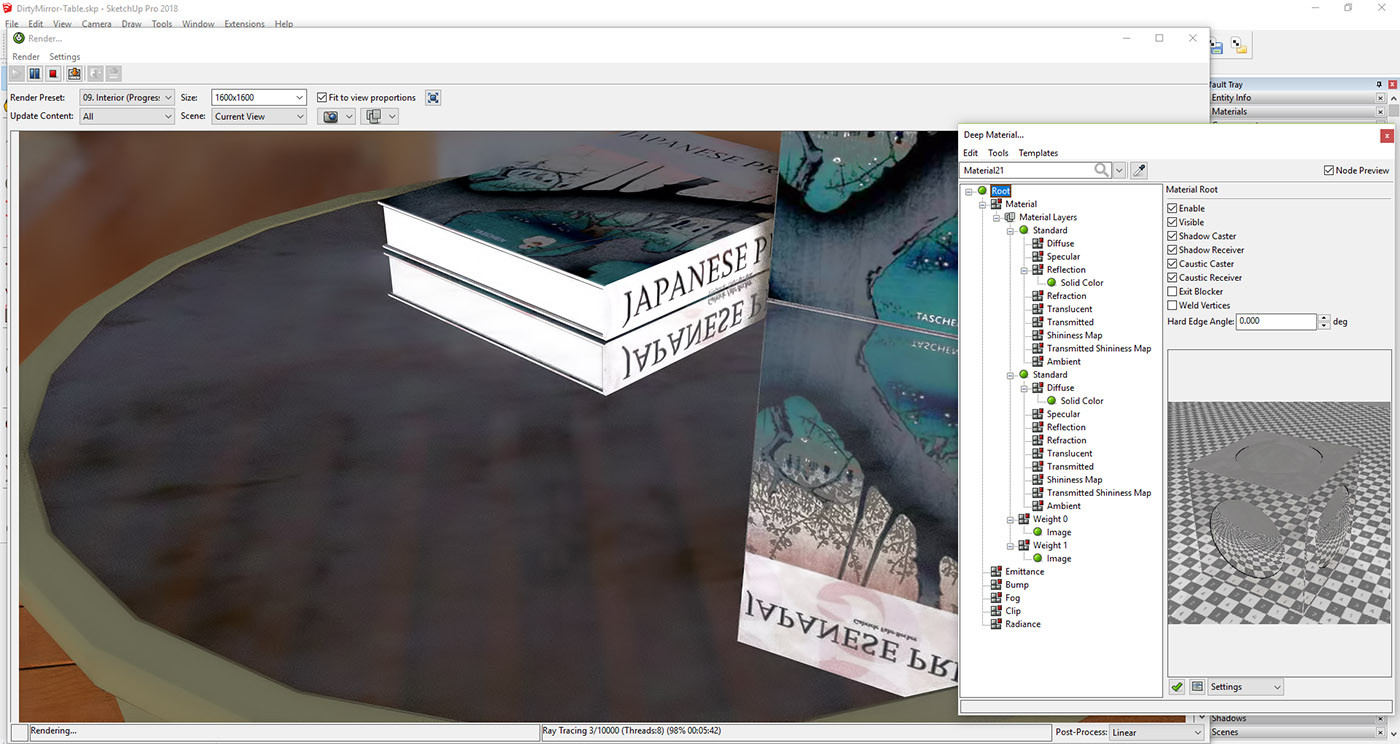The width and height of the screenshot is (1400, 744).
Task: Click the green sphere icon beside Root
Action: point(983,191)
